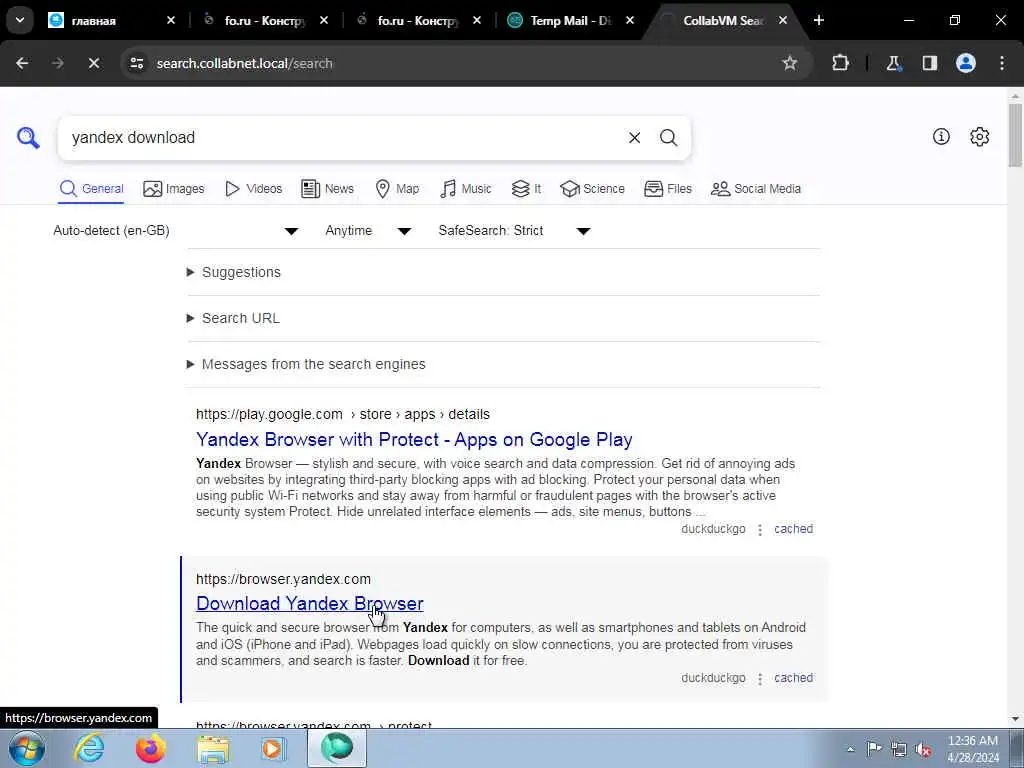
Task: Open a new browser tab
Action: (819, 20)
